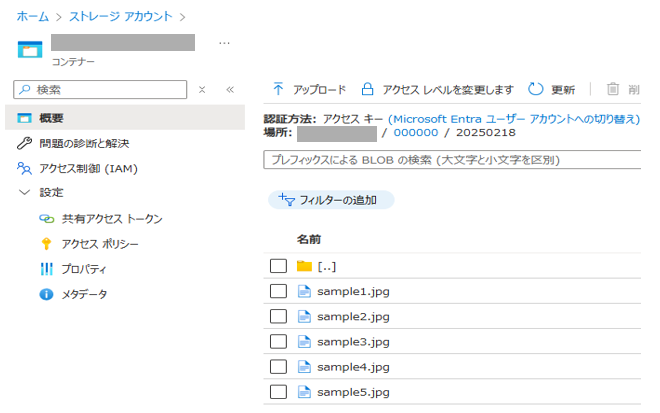Click the refresh circular arrow icon
This screenshot has height=413, width=660.
536,89
